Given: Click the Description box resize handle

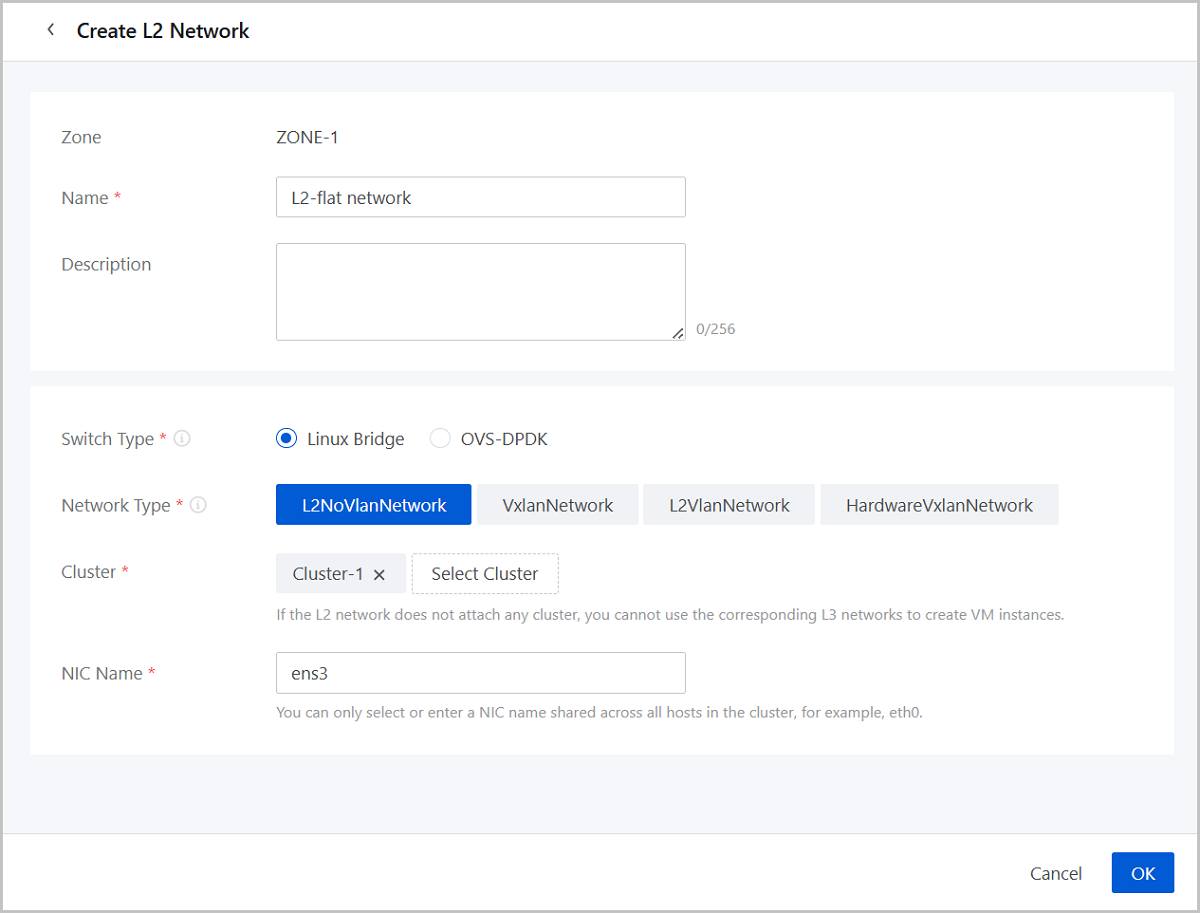Looking at the screenshot, I should click(x=678, y=333).
